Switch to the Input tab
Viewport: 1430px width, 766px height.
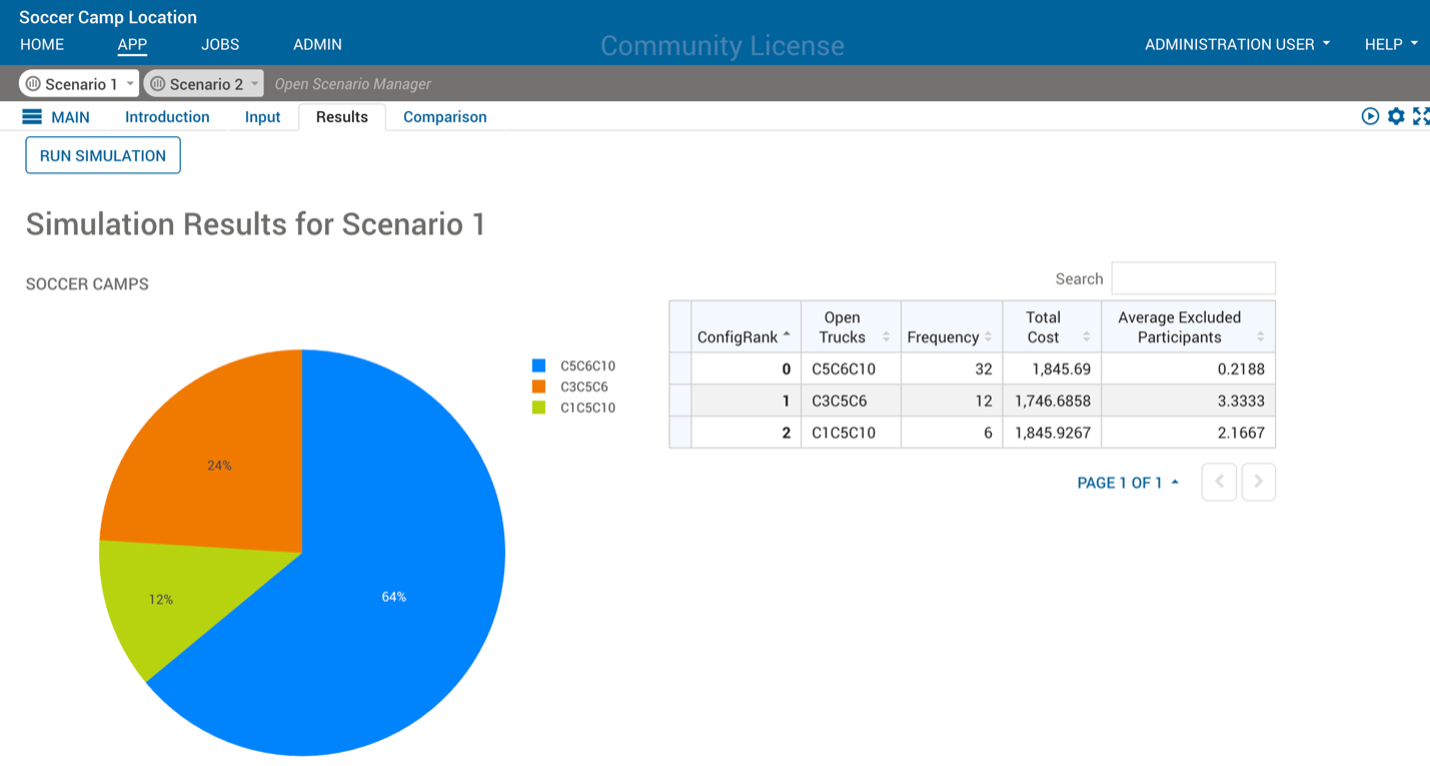tap(263, 117)
